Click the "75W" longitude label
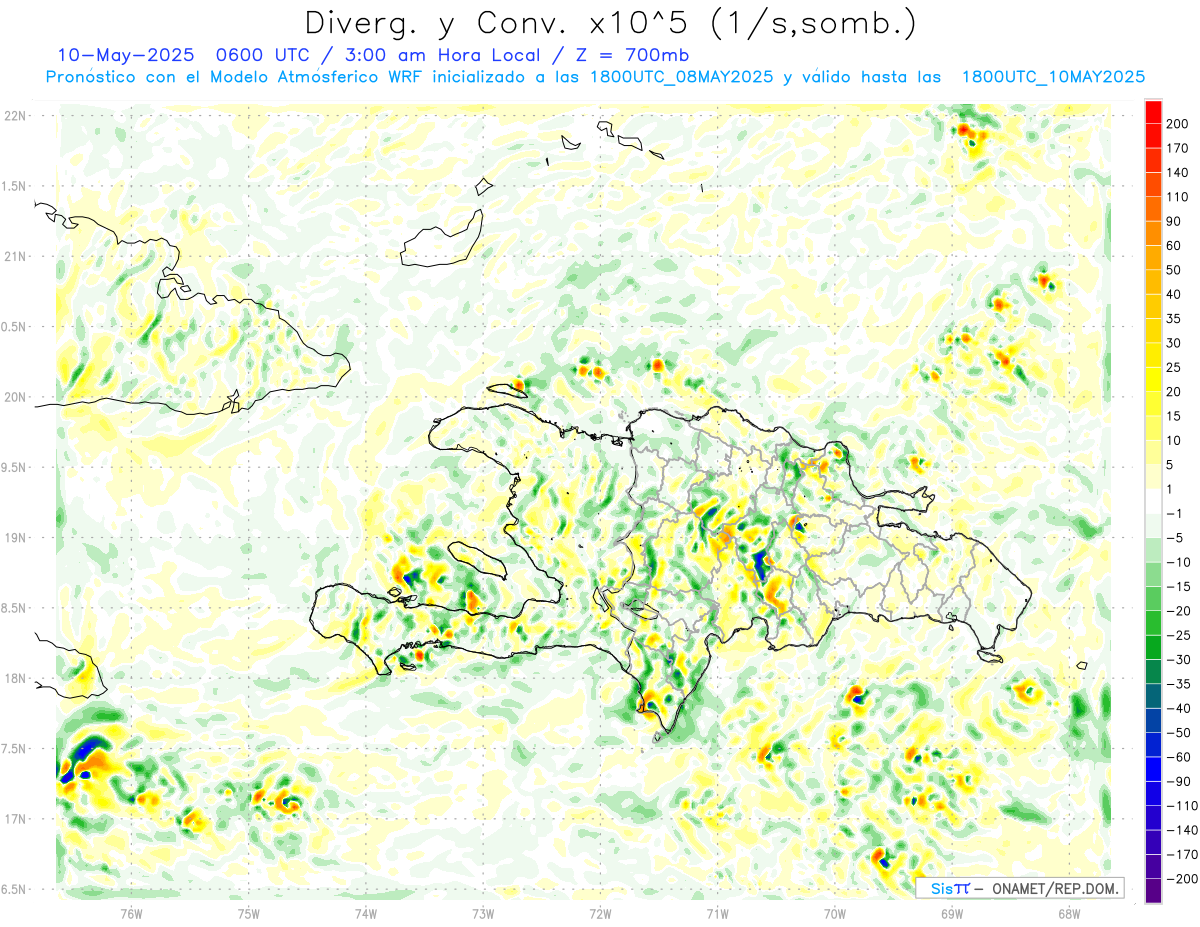The height and width of the screenshot is (927, 1200). [x=249, y=913]
